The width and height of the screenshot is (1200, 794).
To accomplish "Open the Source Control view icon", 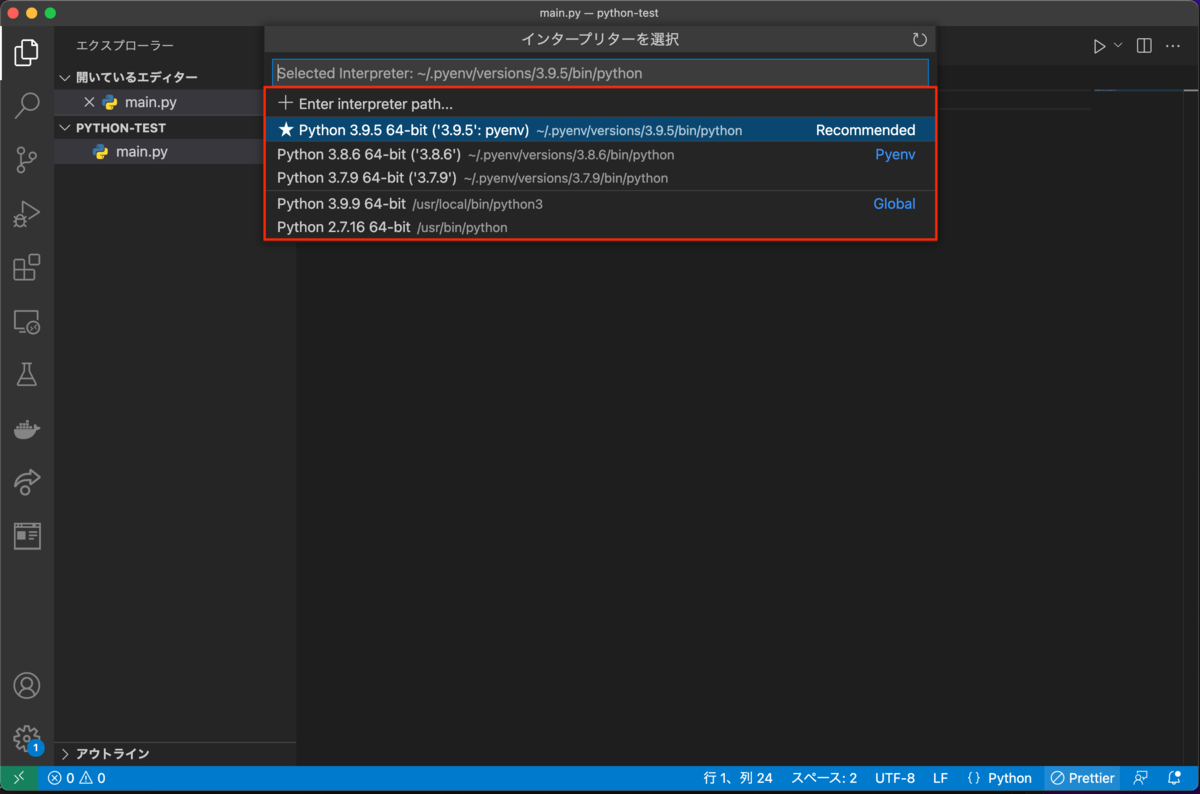I will (27, 159).
